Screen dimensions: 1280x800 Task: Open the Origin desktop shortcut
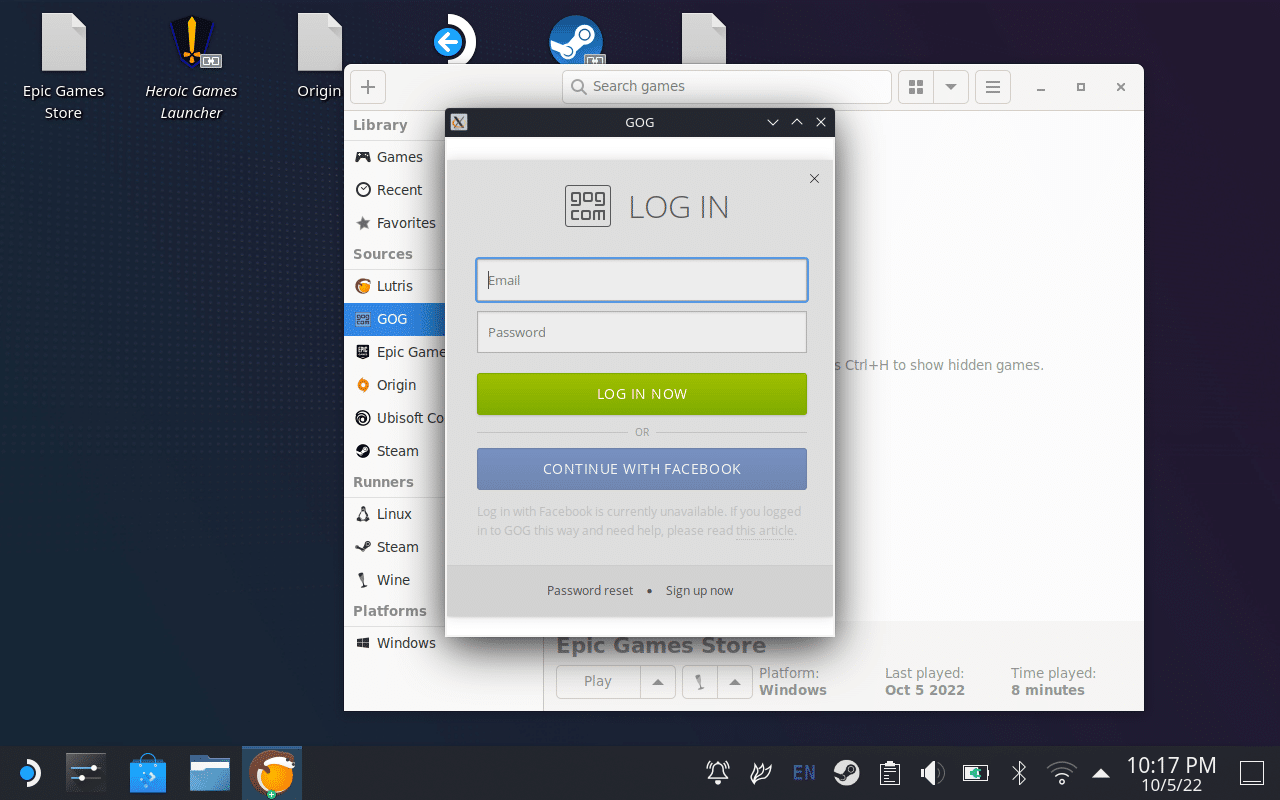pos(319,57)
